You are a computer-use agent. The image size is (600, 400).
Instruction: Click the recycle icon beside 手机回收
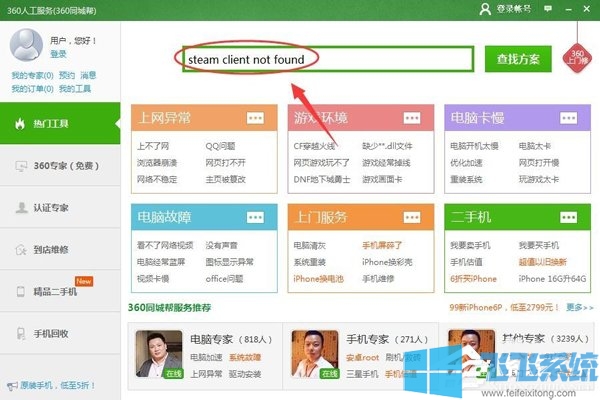click(20, 334)
